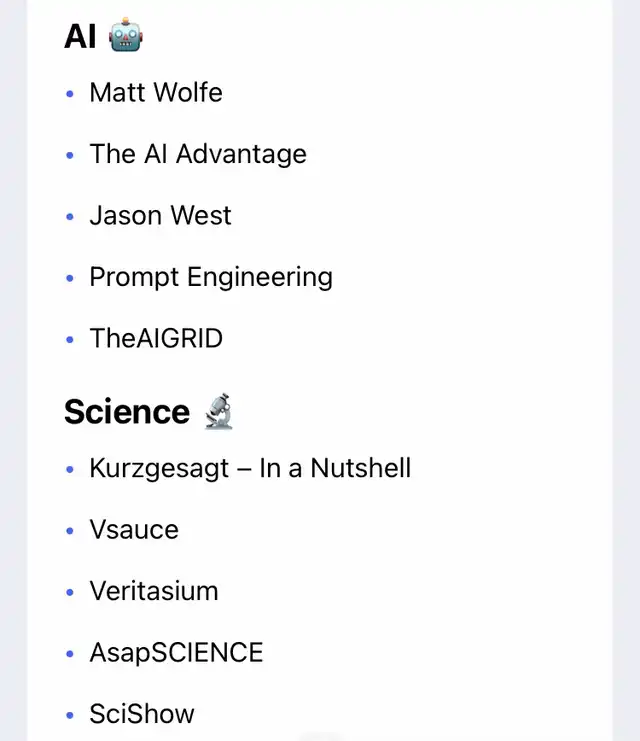Select the Science section heading text

pyautogui.click(x=127, y=412)
